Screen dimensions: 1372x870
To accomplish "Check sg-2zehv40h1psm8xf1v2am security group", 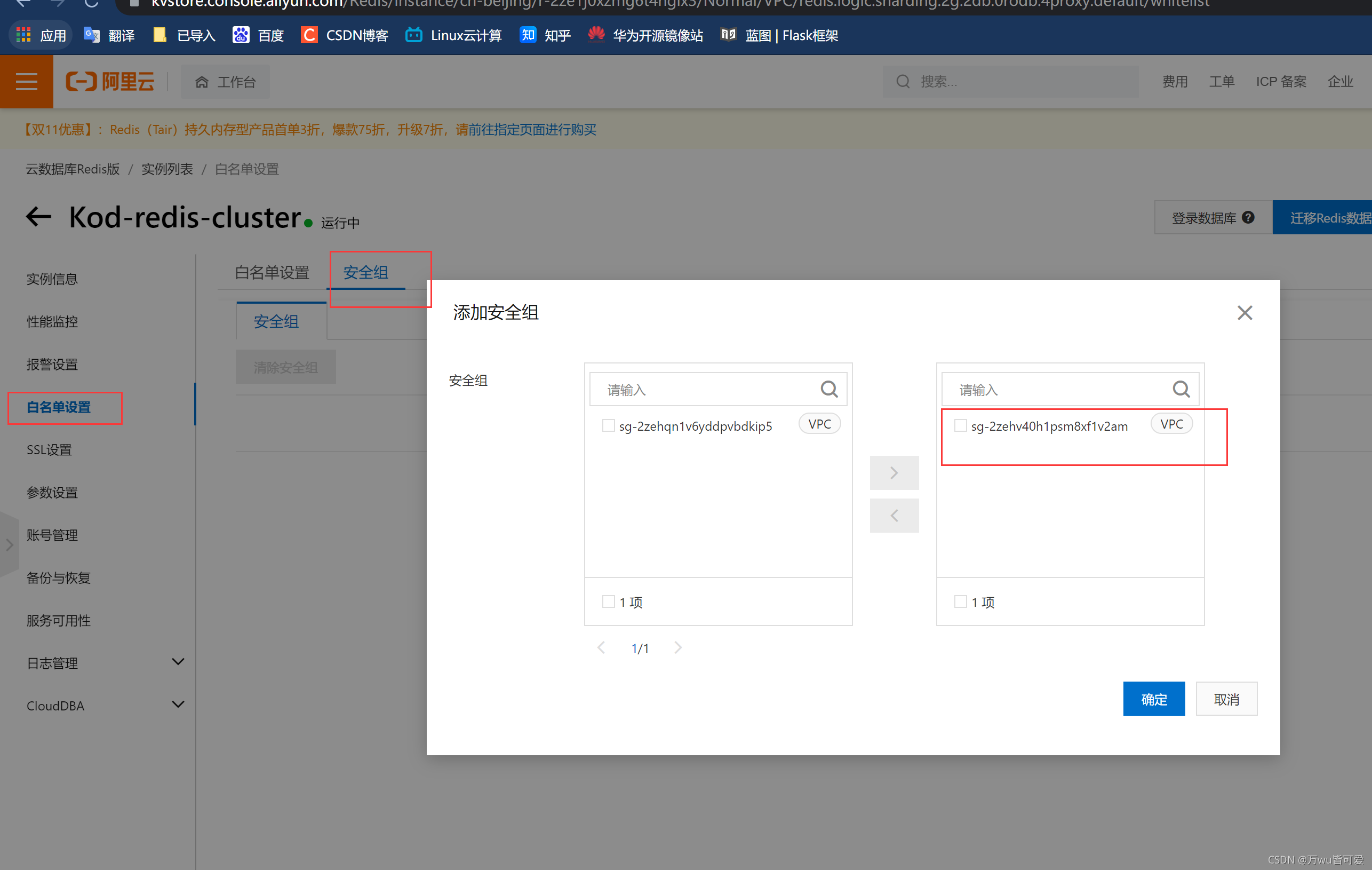I will (961, 425).
